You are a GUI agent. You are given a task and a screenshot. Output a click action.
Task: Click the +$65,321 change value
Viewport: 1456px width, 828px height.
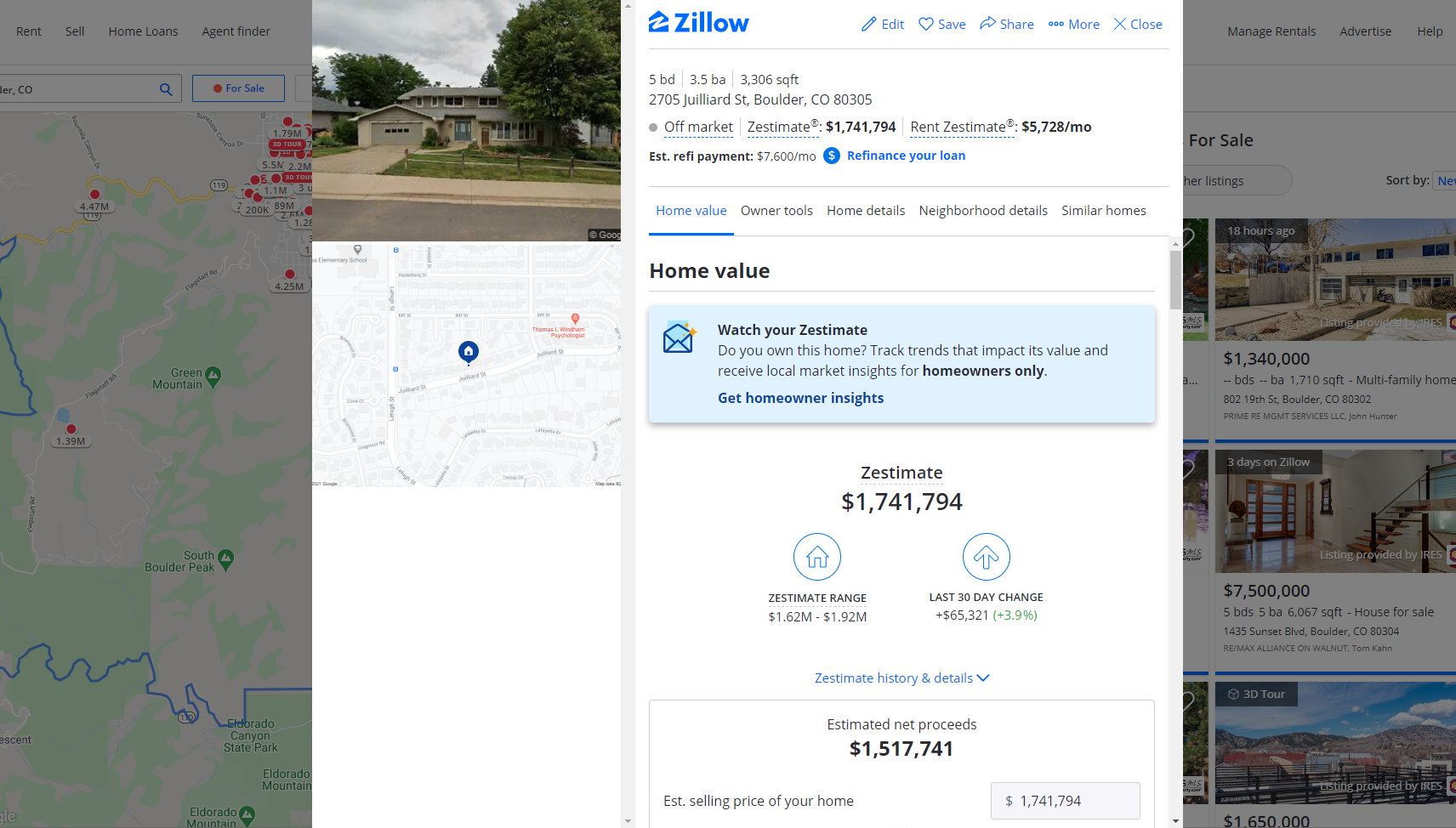pyautogui.click(x=962, y=615)
